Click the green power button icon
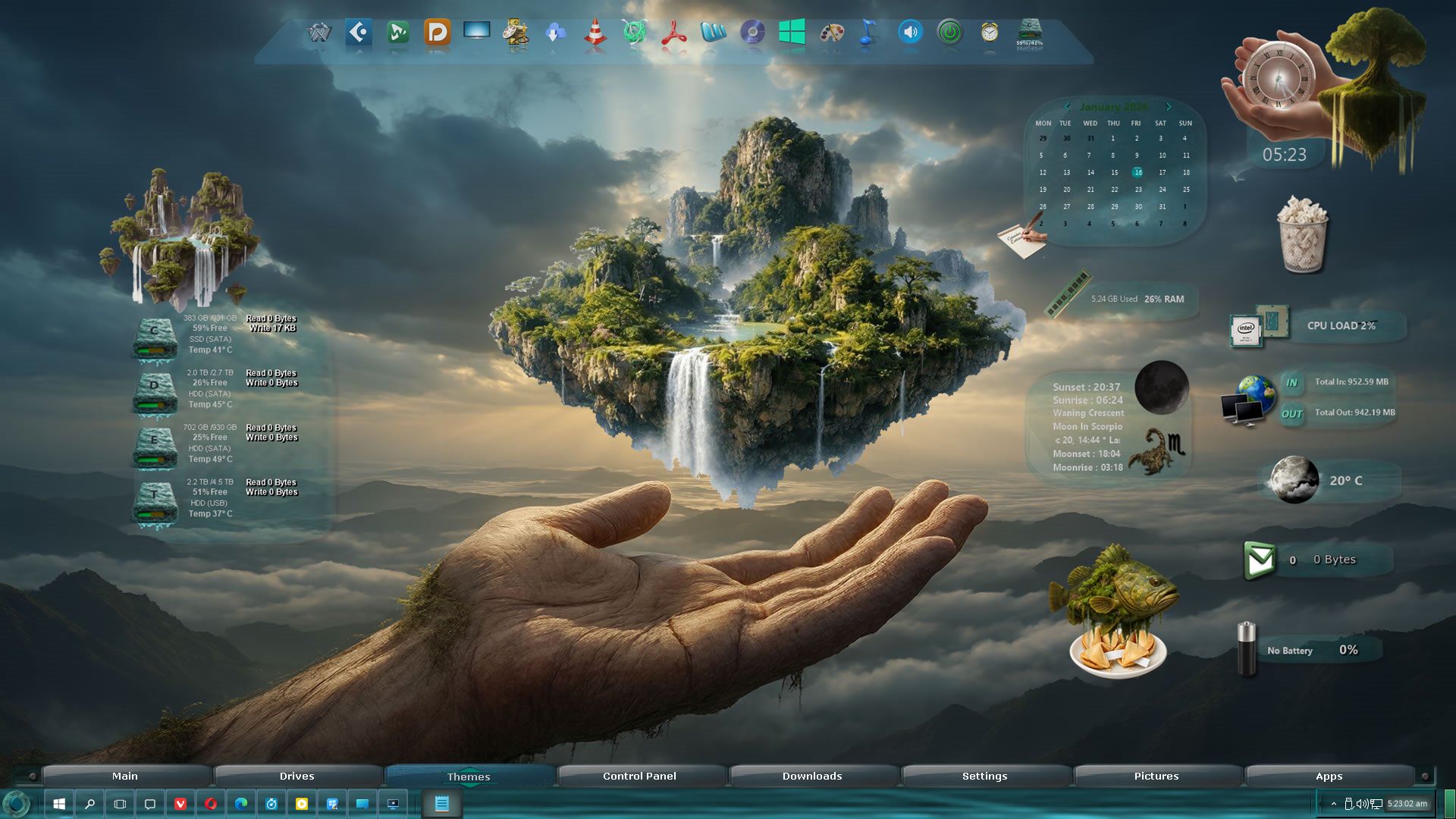The image size is (1456, 819). 949,33
